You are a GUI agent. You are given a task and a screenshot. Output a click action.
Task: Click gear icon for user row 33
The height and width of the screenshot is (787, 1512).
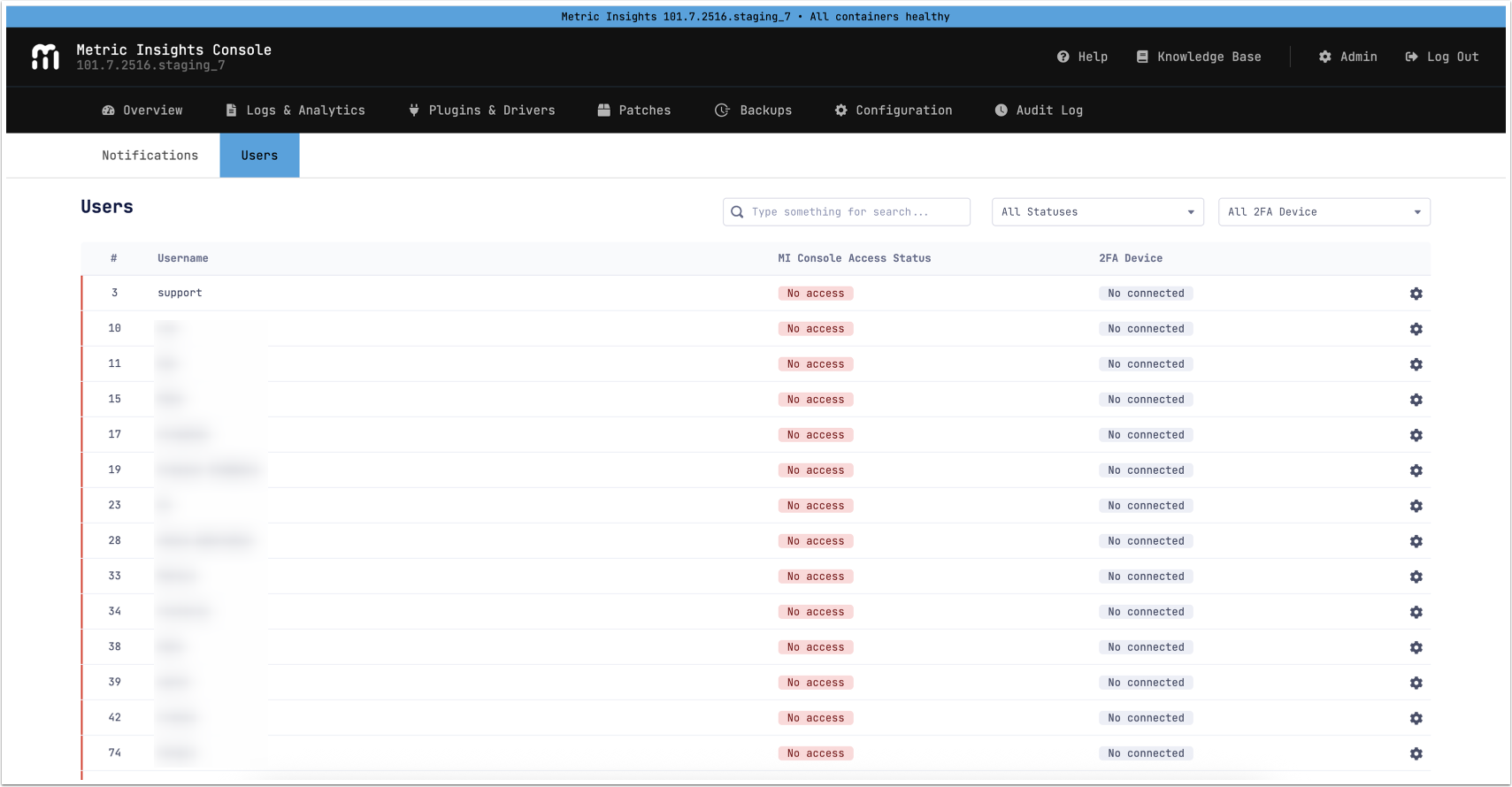pos(1416,577)
